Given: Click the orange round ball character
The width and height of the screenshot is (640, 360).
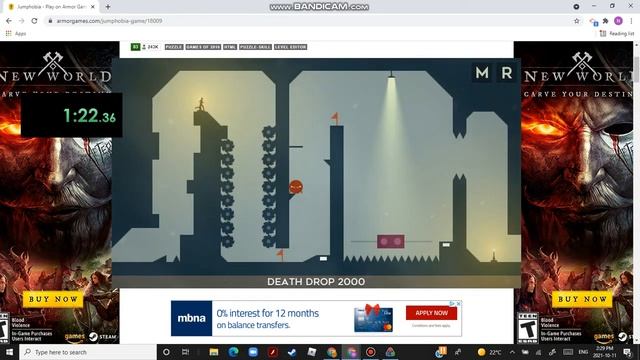Looking at the screenshot, I should (296, 187).
